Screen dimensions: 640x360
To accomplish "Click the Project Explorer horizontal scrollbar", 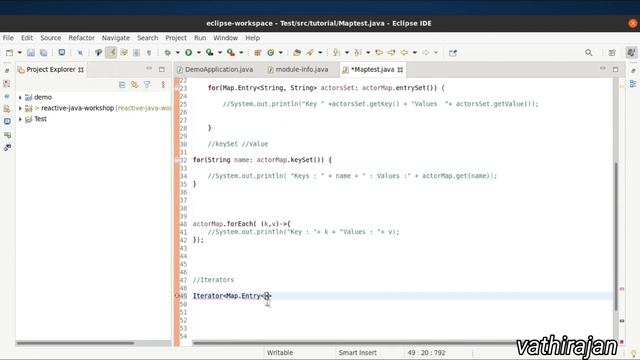I will (x=76, y=343).
